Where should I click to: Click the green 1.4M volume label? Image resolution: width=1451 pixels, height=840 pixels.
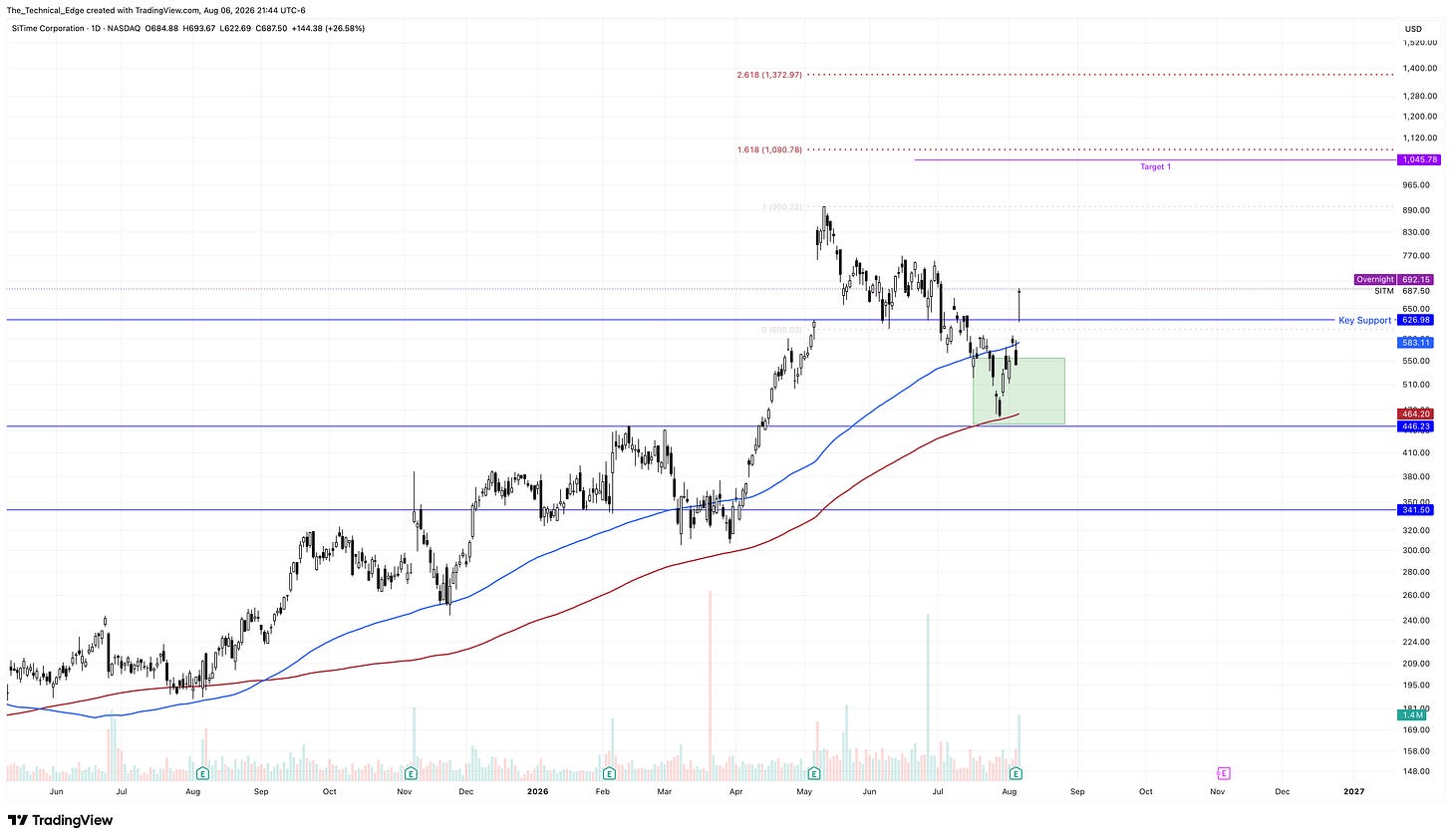tap(1411, 715)
